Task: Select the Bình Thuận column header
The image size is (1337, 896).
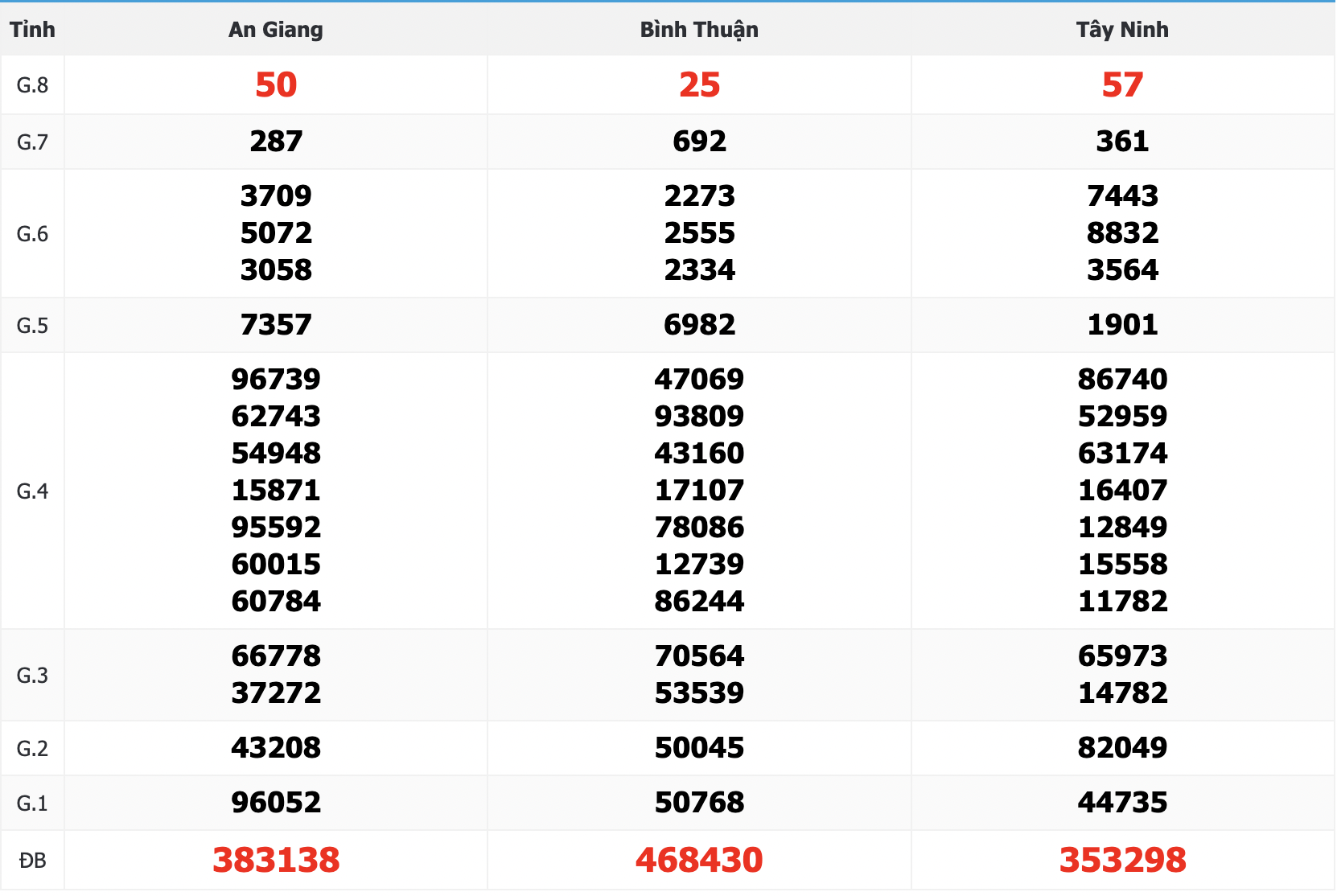Action: (699, 30)
